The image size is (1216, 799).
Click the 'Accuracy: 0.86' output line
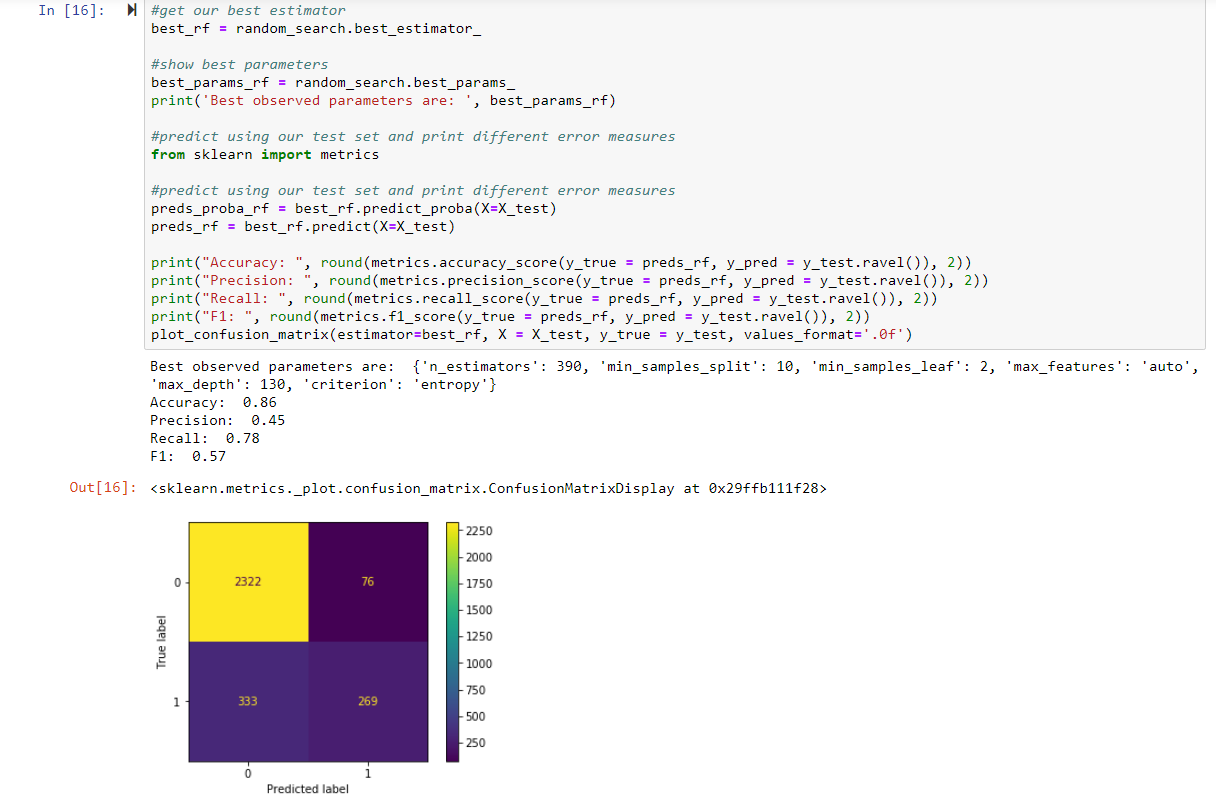[x=213, y=402]
